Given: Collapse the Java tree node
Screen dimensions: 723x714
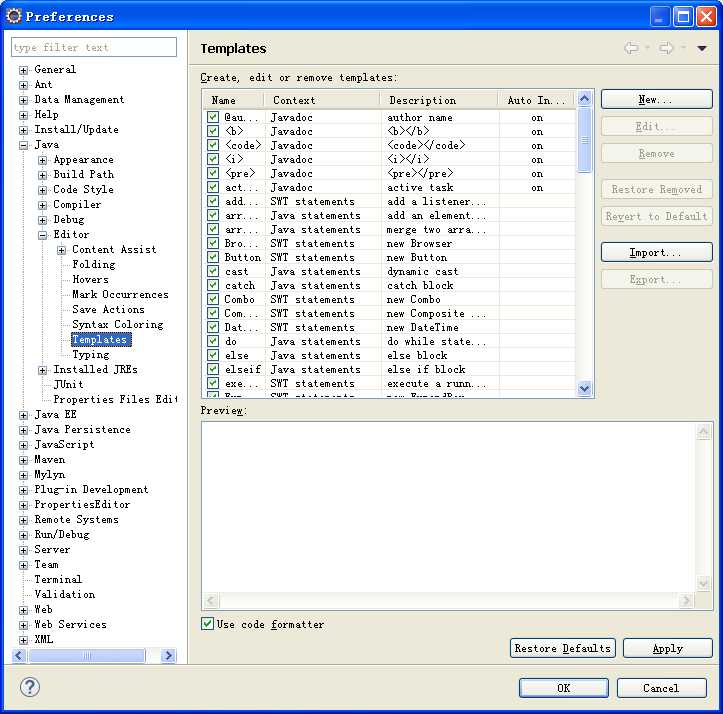Looking at the screenshot, I should coord(23,145).
